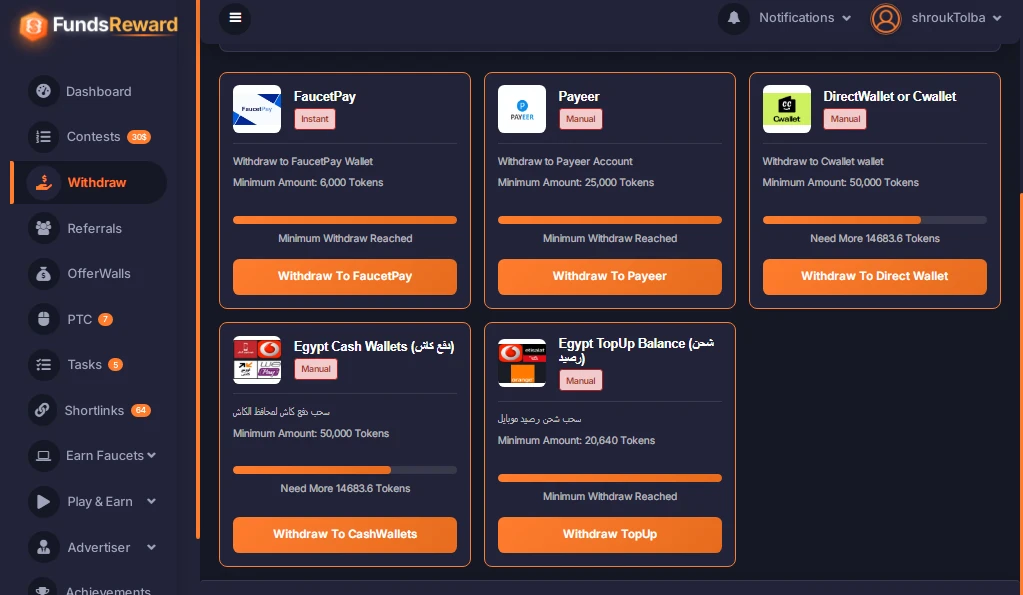
Task: Click the PTC mouse icon
Action: point(44,319)
